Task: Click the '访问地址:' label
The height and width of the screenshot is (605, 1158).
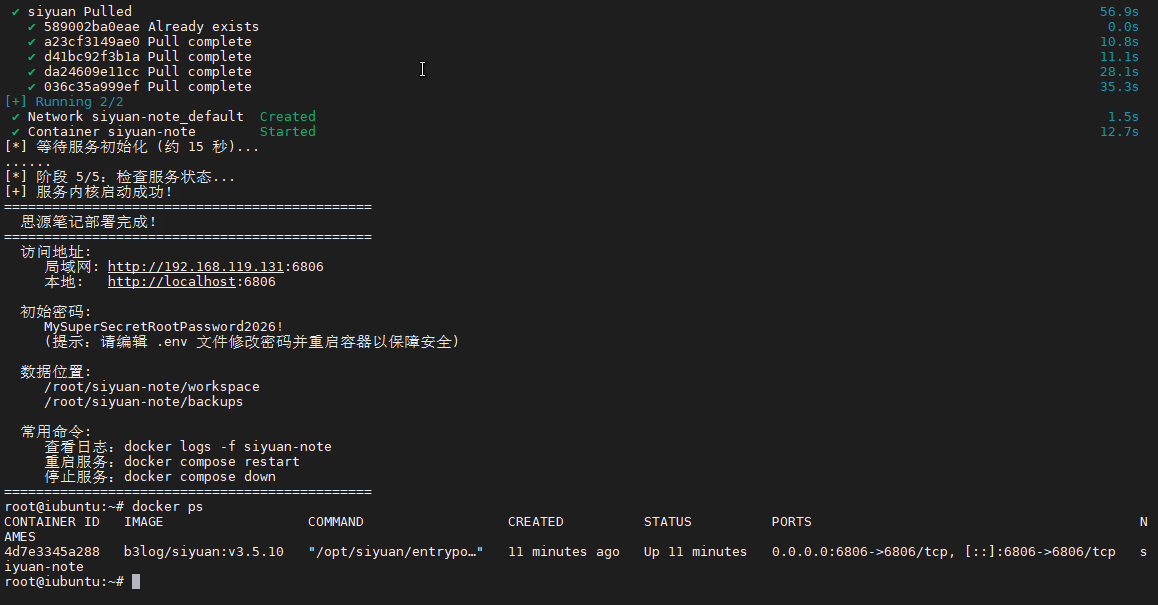Action: click(56, 252)
